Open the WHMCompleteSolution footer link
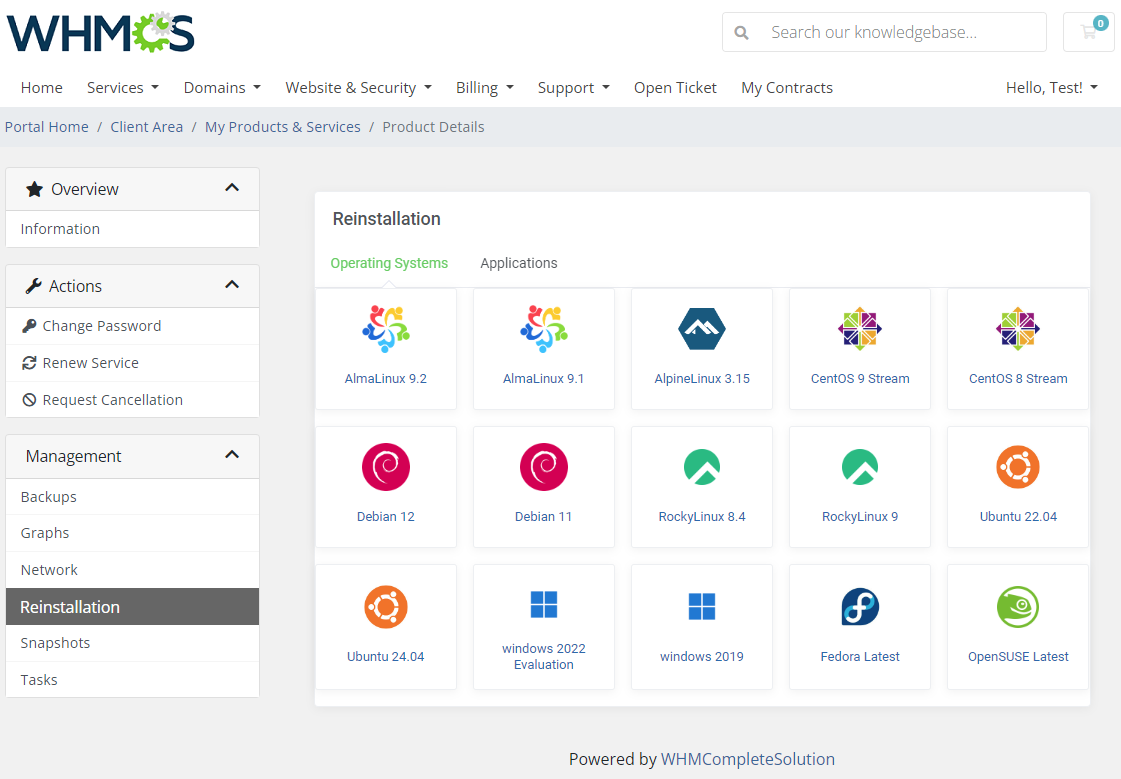 click(x=748, y=759)
